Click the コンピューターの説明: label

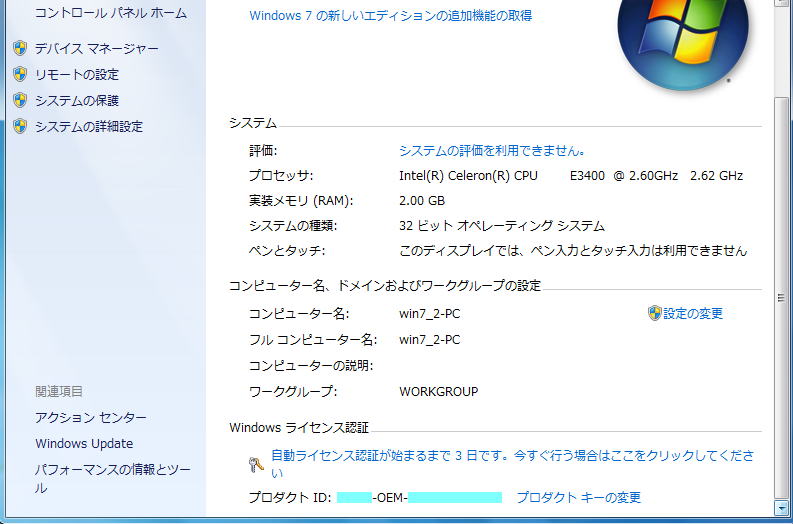click(x=311, y=365)
